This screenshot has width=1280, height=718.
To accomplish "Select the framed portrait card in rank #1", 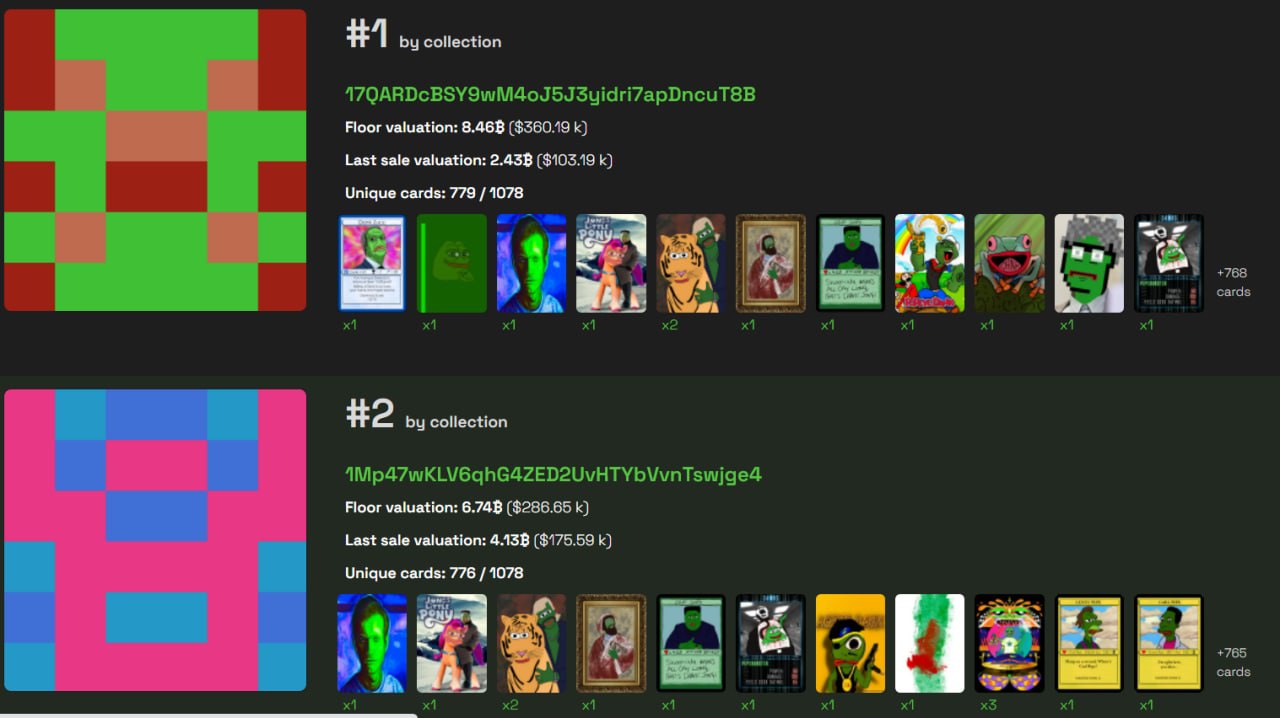I will click(x=770, y=263).
